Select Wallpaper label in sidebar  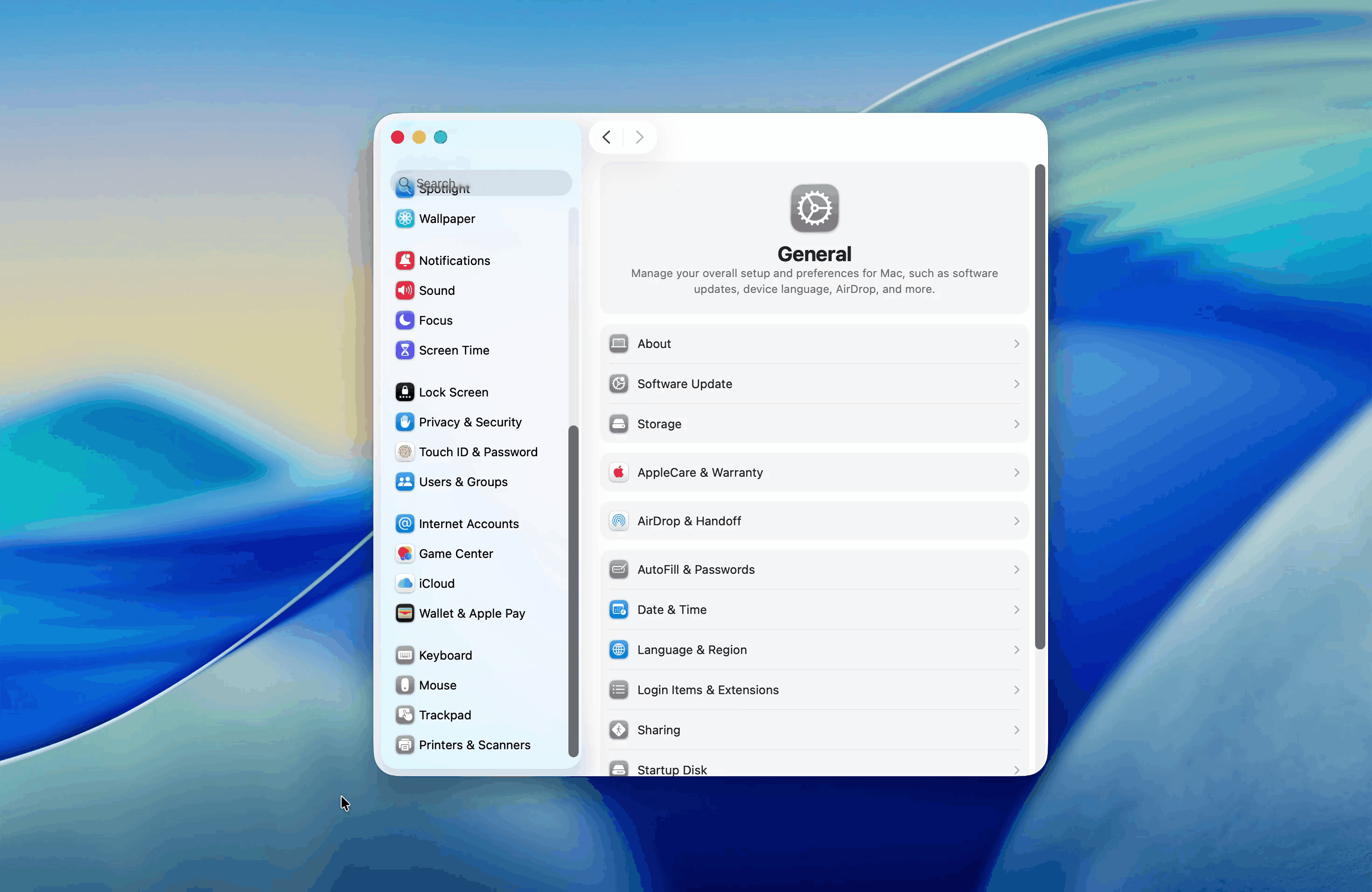point(447,219)
